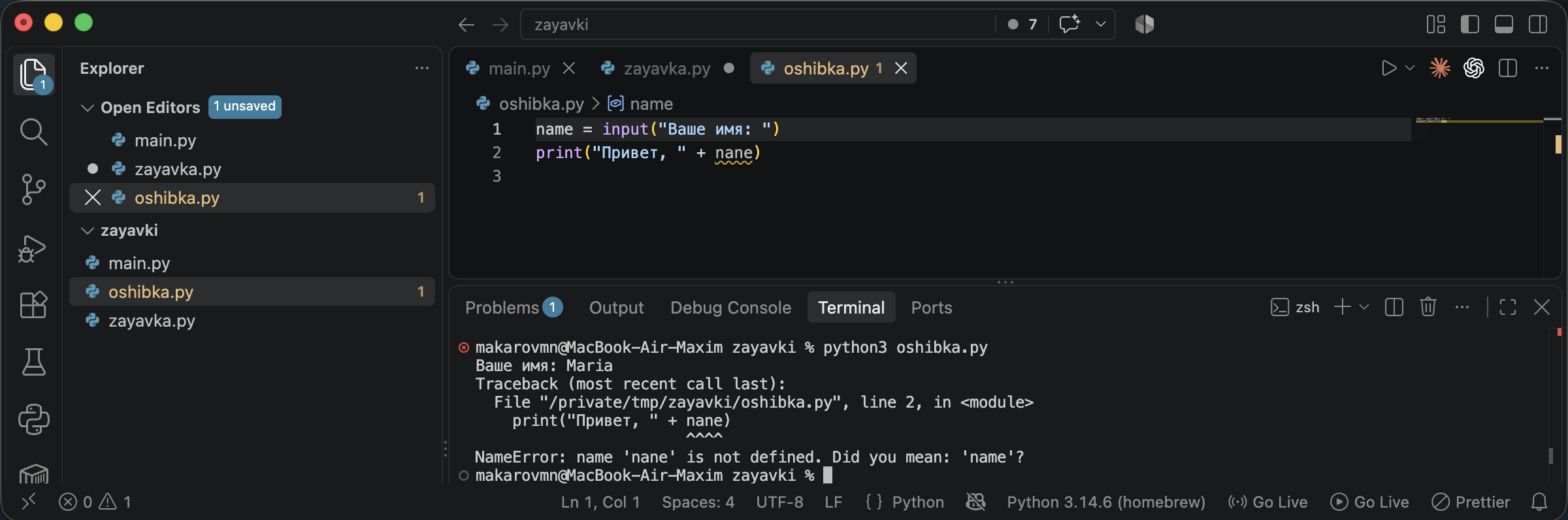Open the Output panel tab
This screenshot has height=520, width=1568.
click(x=616, y=307)
